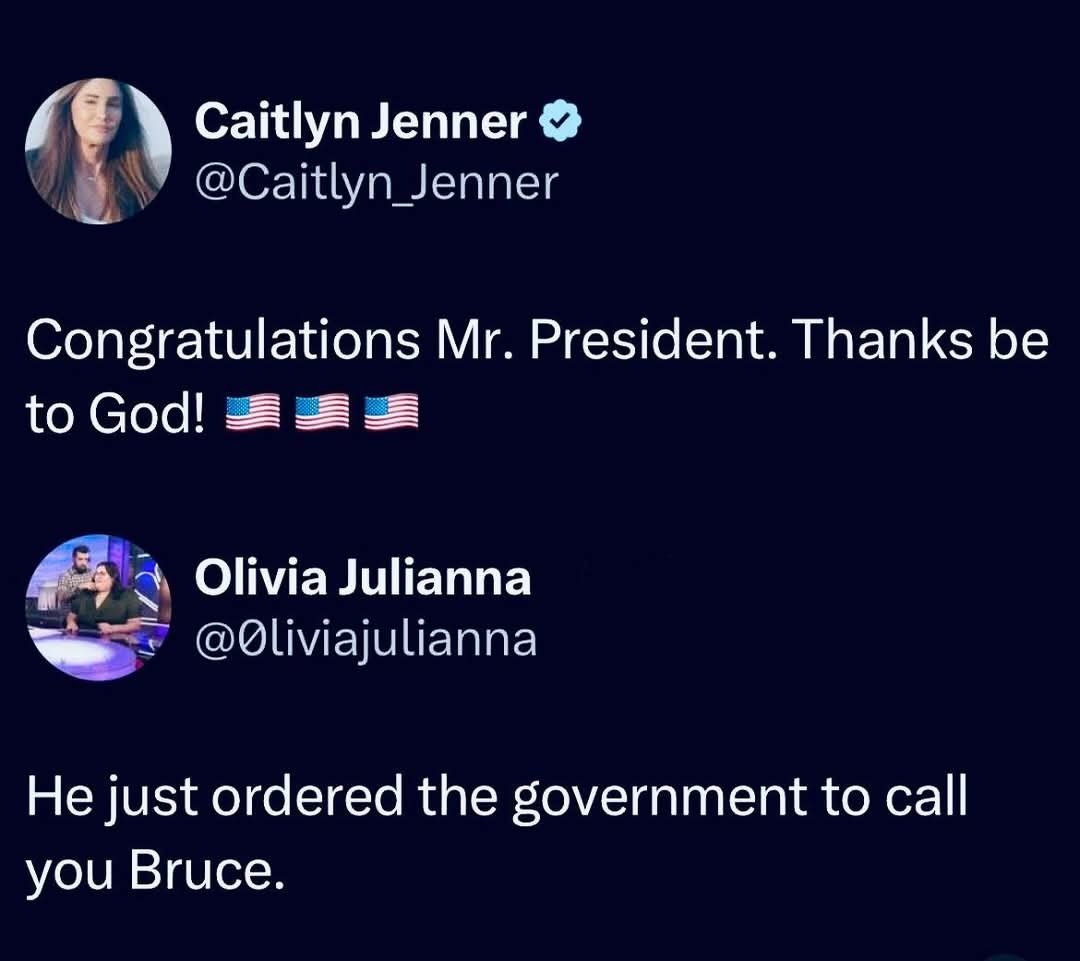Click the word "Congratulations" in the tweet

pos(222,343)
